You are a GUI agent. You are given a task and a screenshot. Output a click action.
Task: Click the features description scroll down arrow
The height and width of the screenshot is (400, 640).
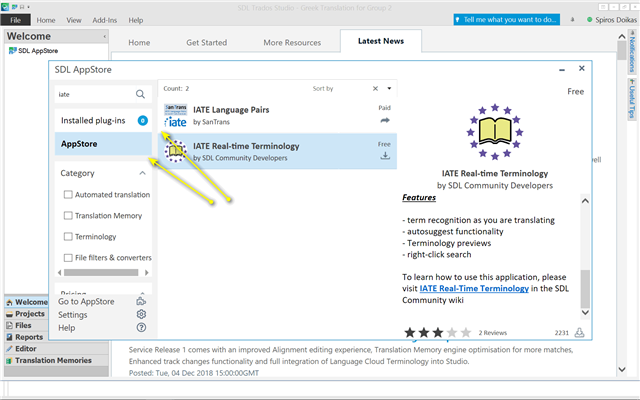coord(585,312)
